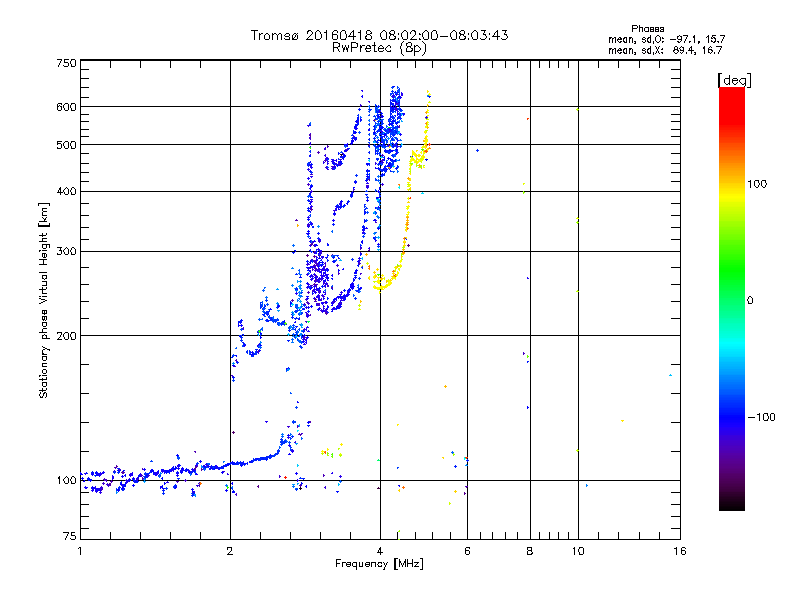Click y-axis tick label "600"
Image resolution: width=800 pixels, height=600 pixels.
[x=66, y=107]
